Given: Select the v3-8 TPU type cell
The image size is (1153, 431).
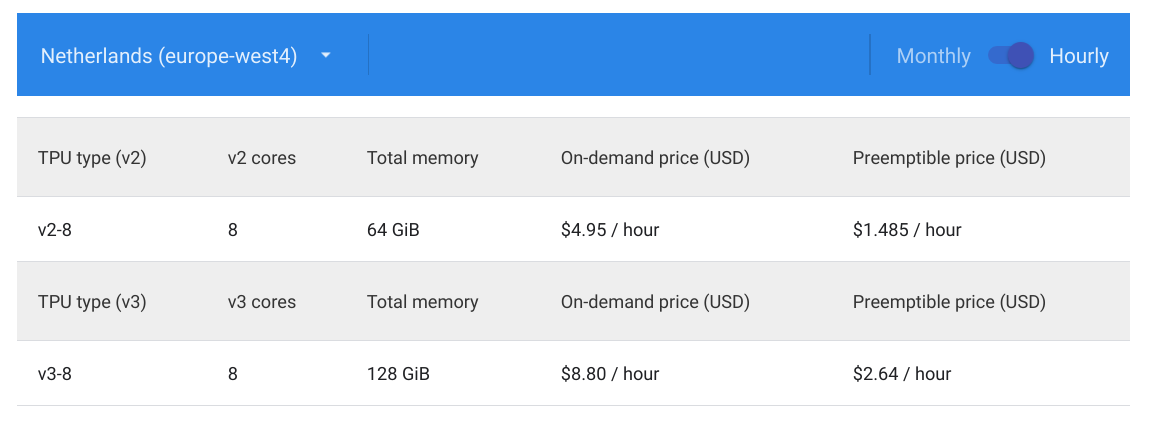Looking at the screenshot, I should [x=55, y=374].
